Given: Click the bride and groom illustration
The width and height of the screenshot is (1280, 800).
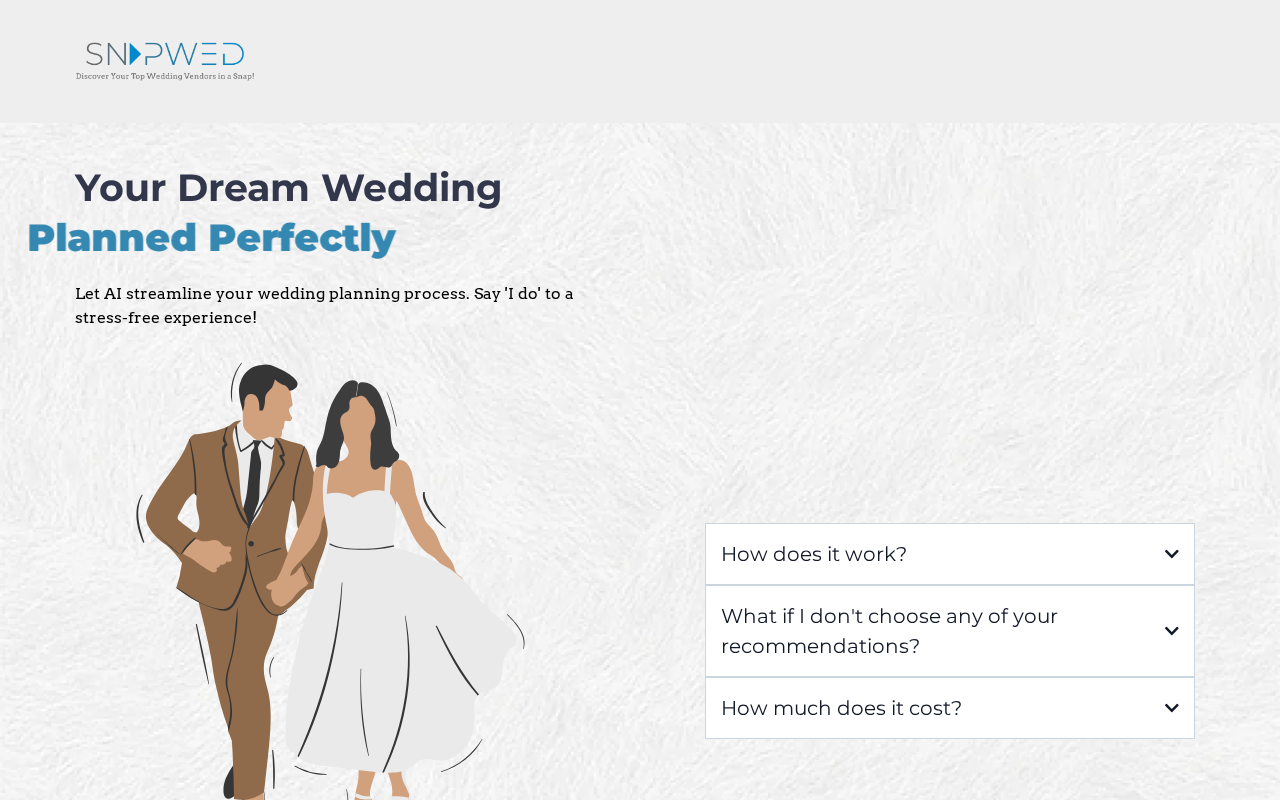Looking at the screenshot, I should 330,581.
